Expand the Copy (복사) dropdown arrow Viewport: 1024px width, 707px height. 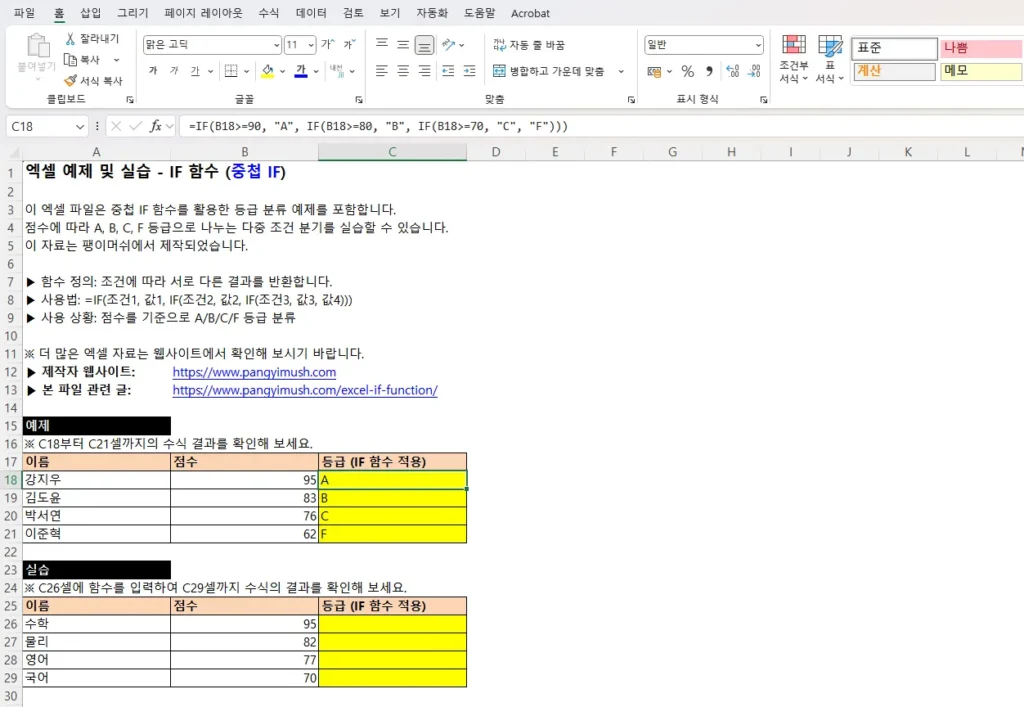(116, 60)
